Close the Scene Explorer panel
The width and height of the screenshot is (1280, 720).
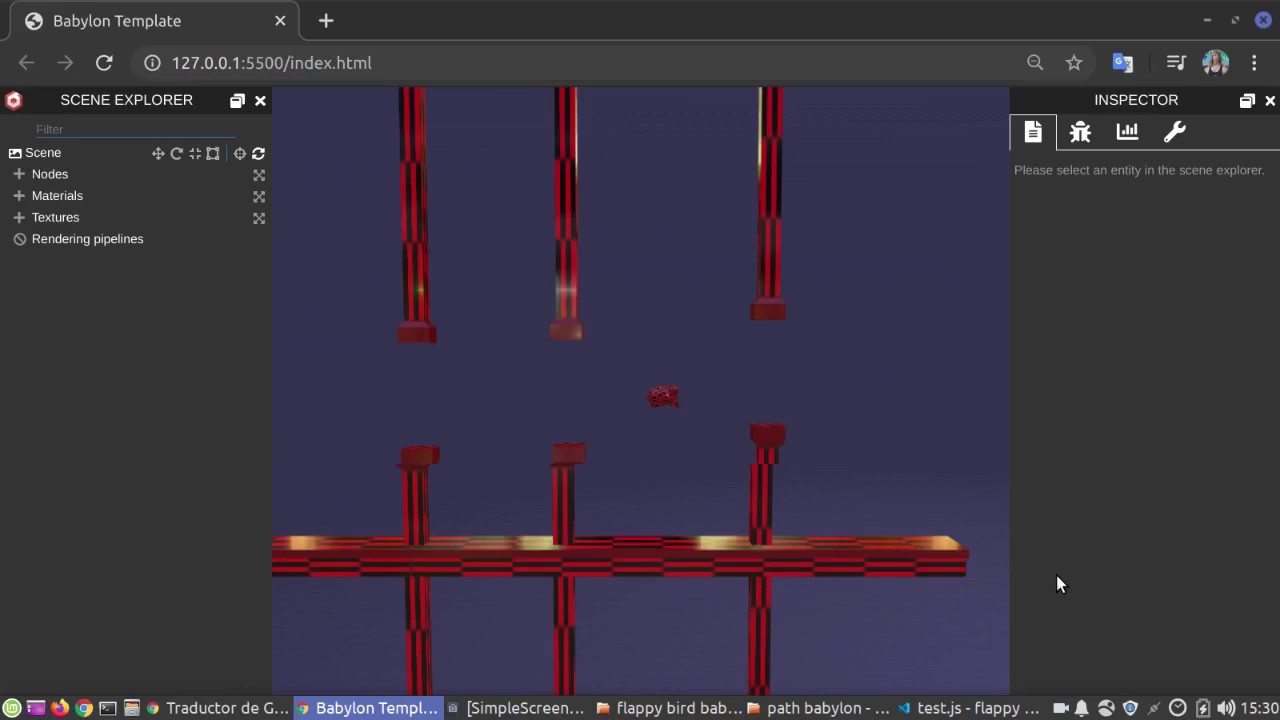260,100
